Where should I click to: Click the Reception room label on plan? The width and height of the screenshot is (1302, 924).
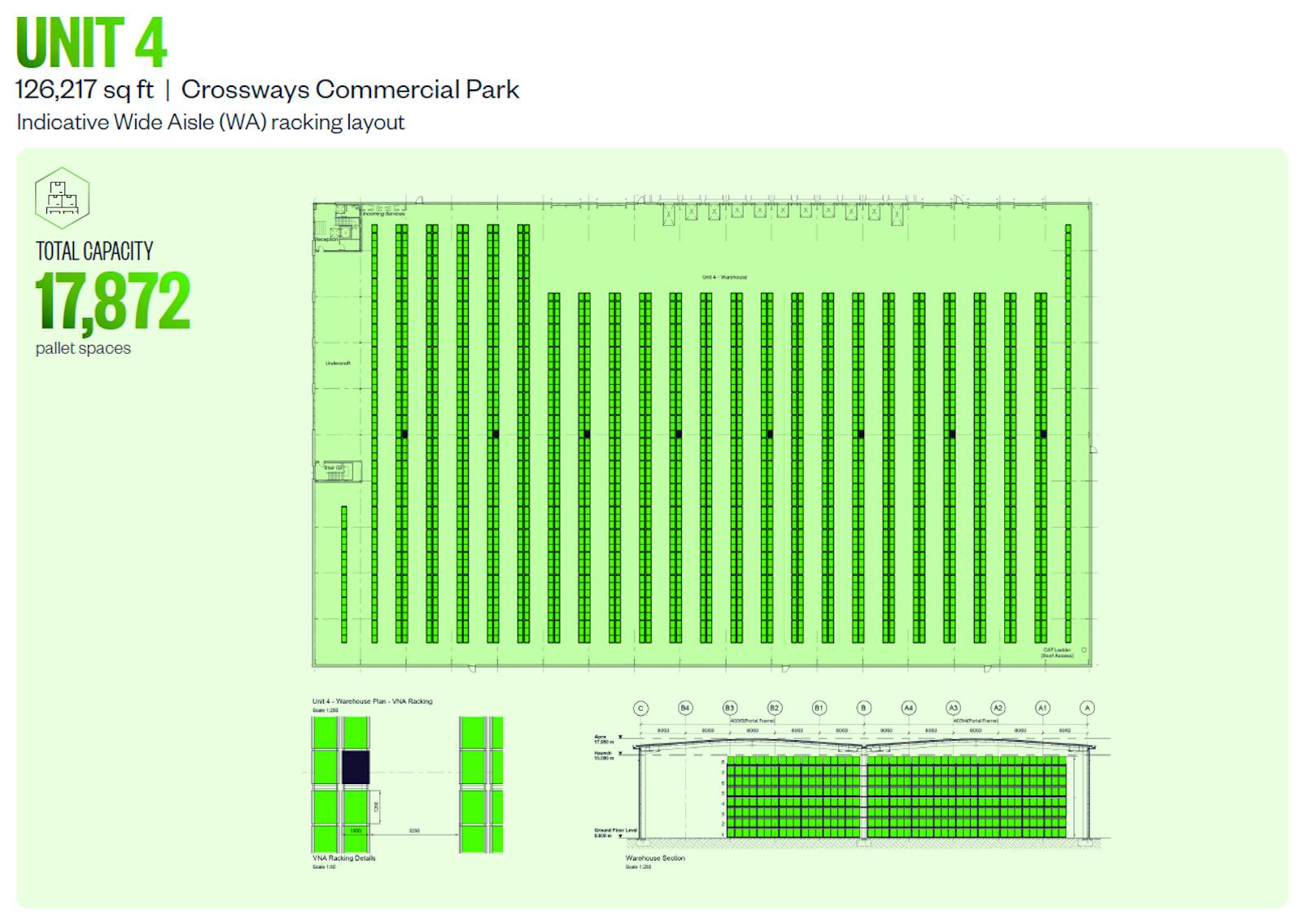[326, 239]
